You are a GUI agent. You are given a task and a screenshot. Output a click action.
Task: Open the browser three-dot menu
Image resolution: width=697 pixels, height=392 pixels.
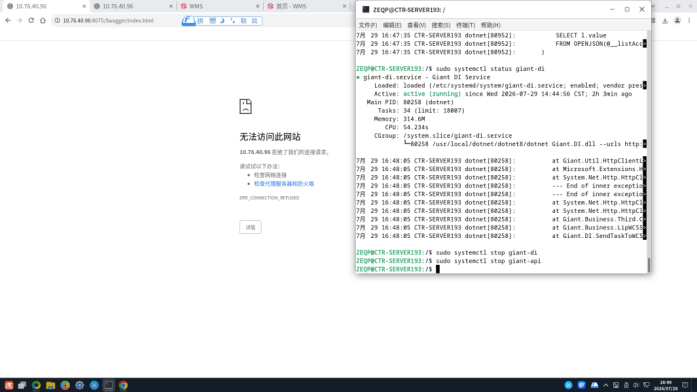[x=689, y=20]
